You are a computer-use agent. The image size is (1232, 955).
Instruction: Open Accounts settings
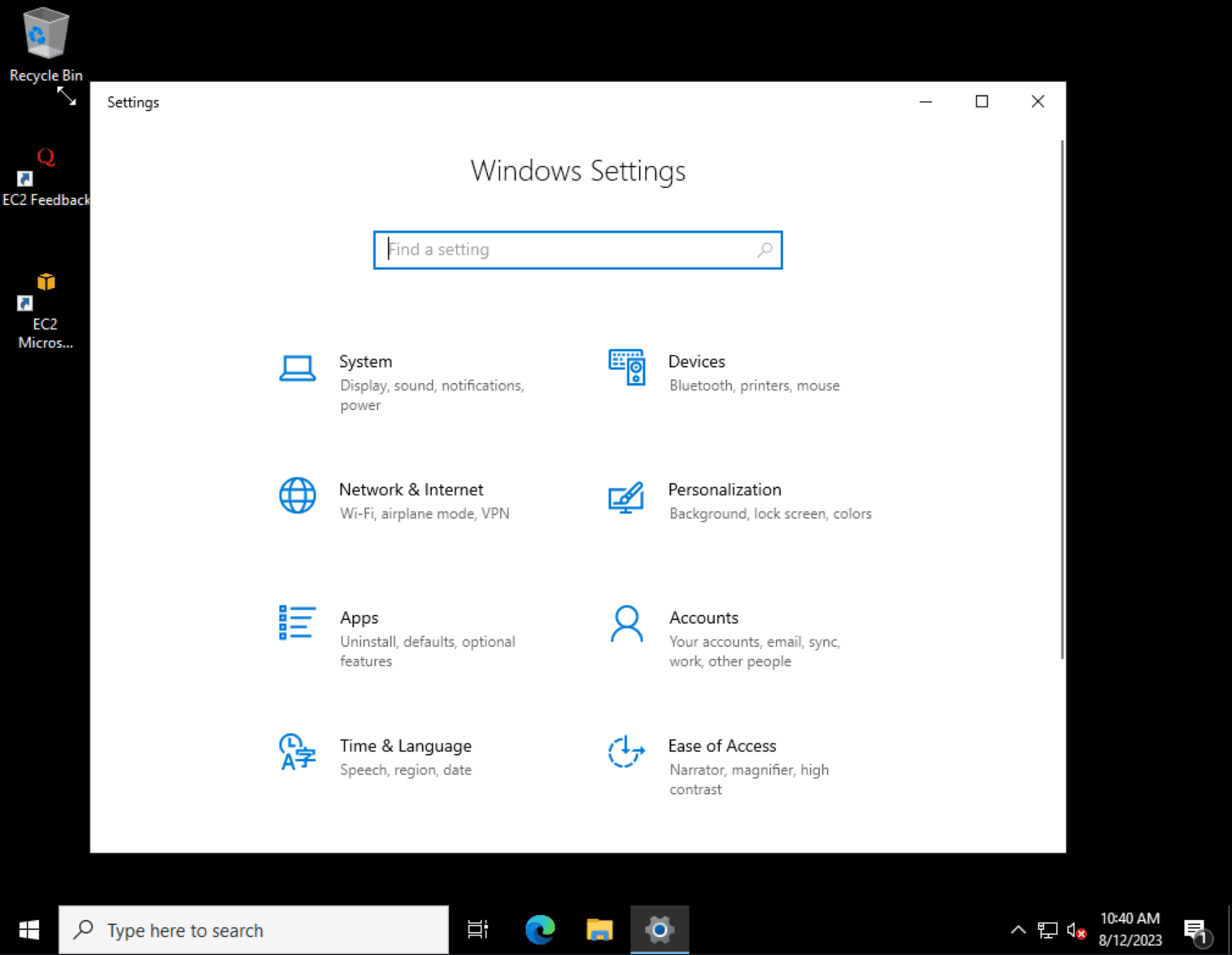click(x=703, y=617)
